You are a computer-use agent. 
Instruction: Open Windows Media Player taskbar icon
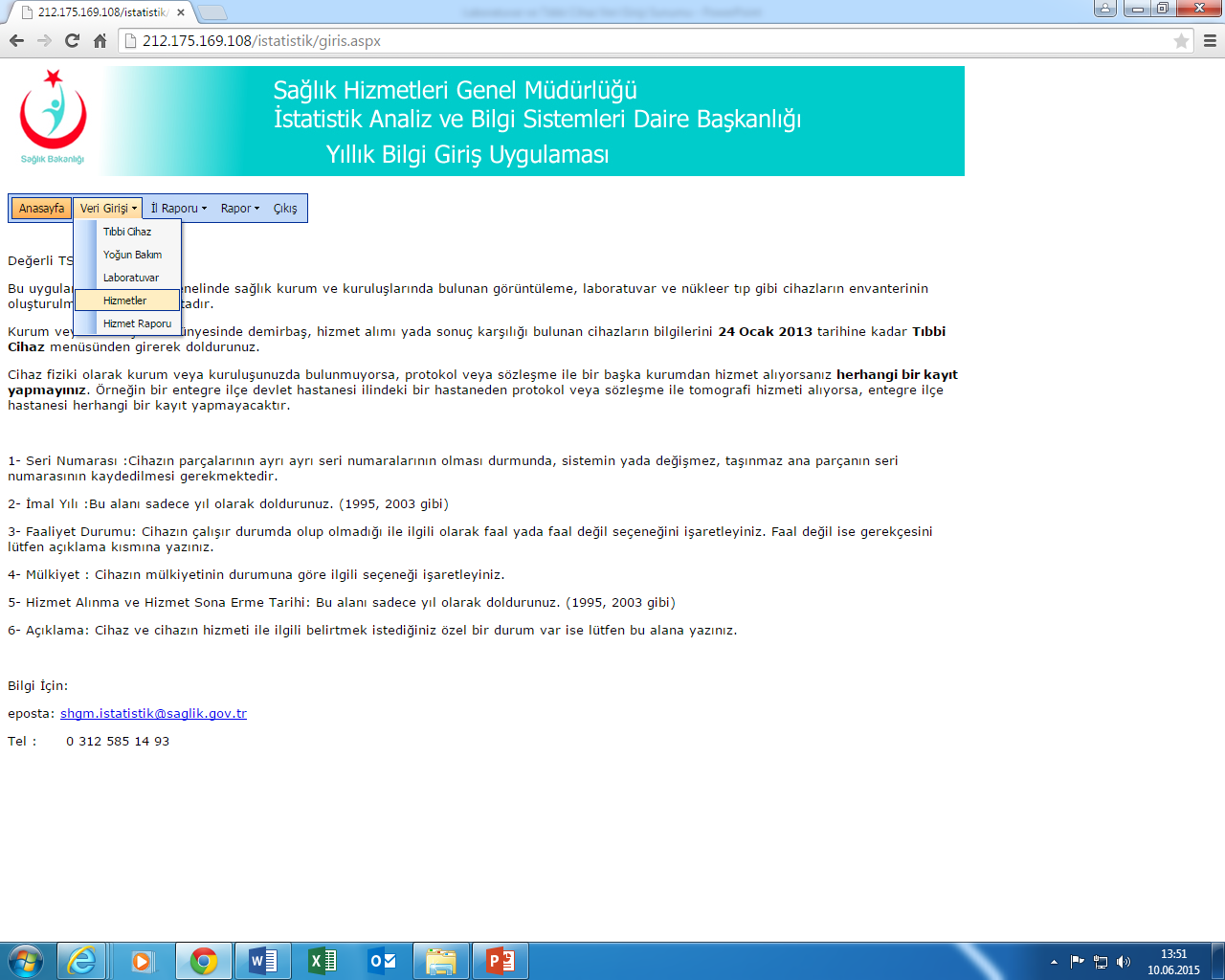[143, 961]
